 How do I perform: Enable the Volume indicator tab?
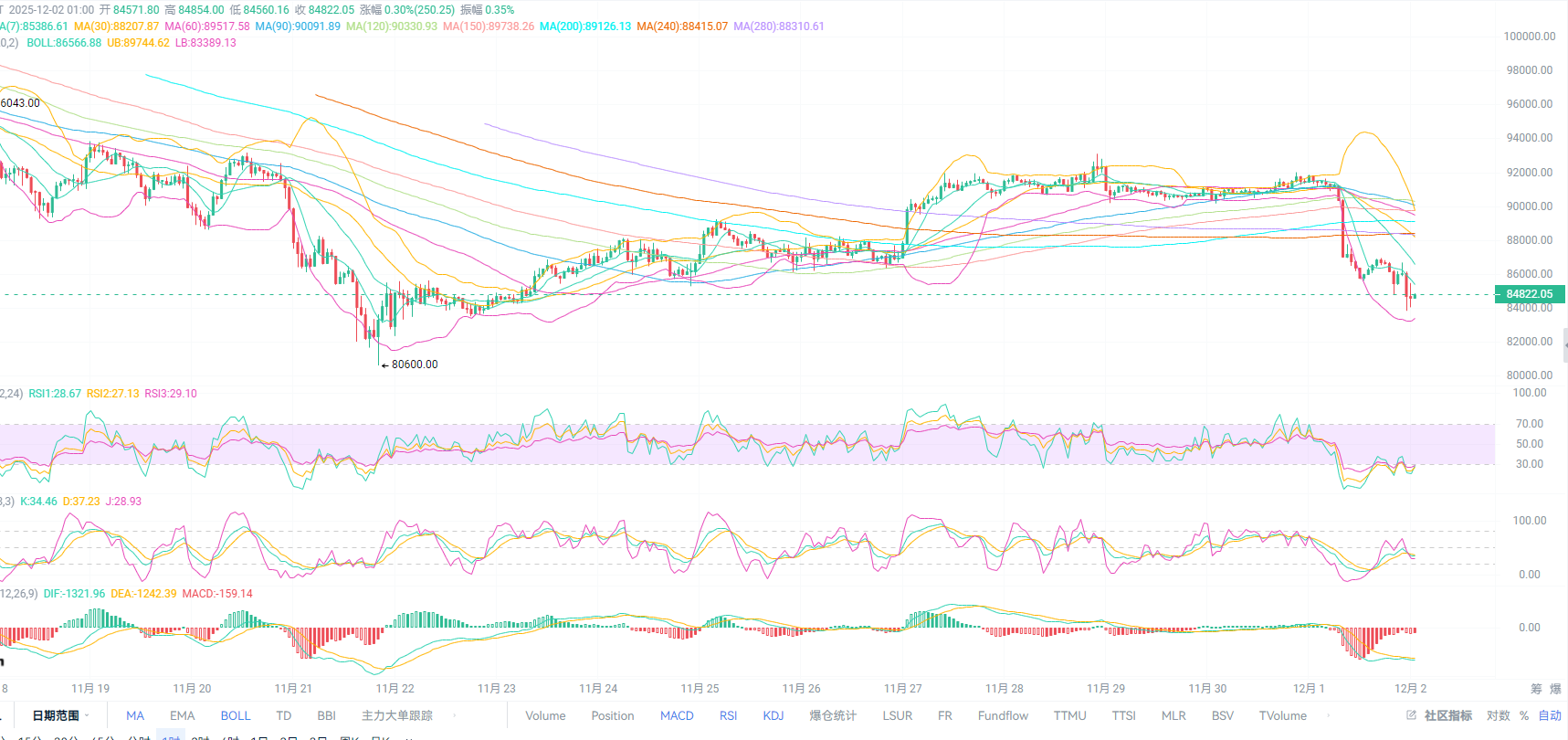(545, 715)
